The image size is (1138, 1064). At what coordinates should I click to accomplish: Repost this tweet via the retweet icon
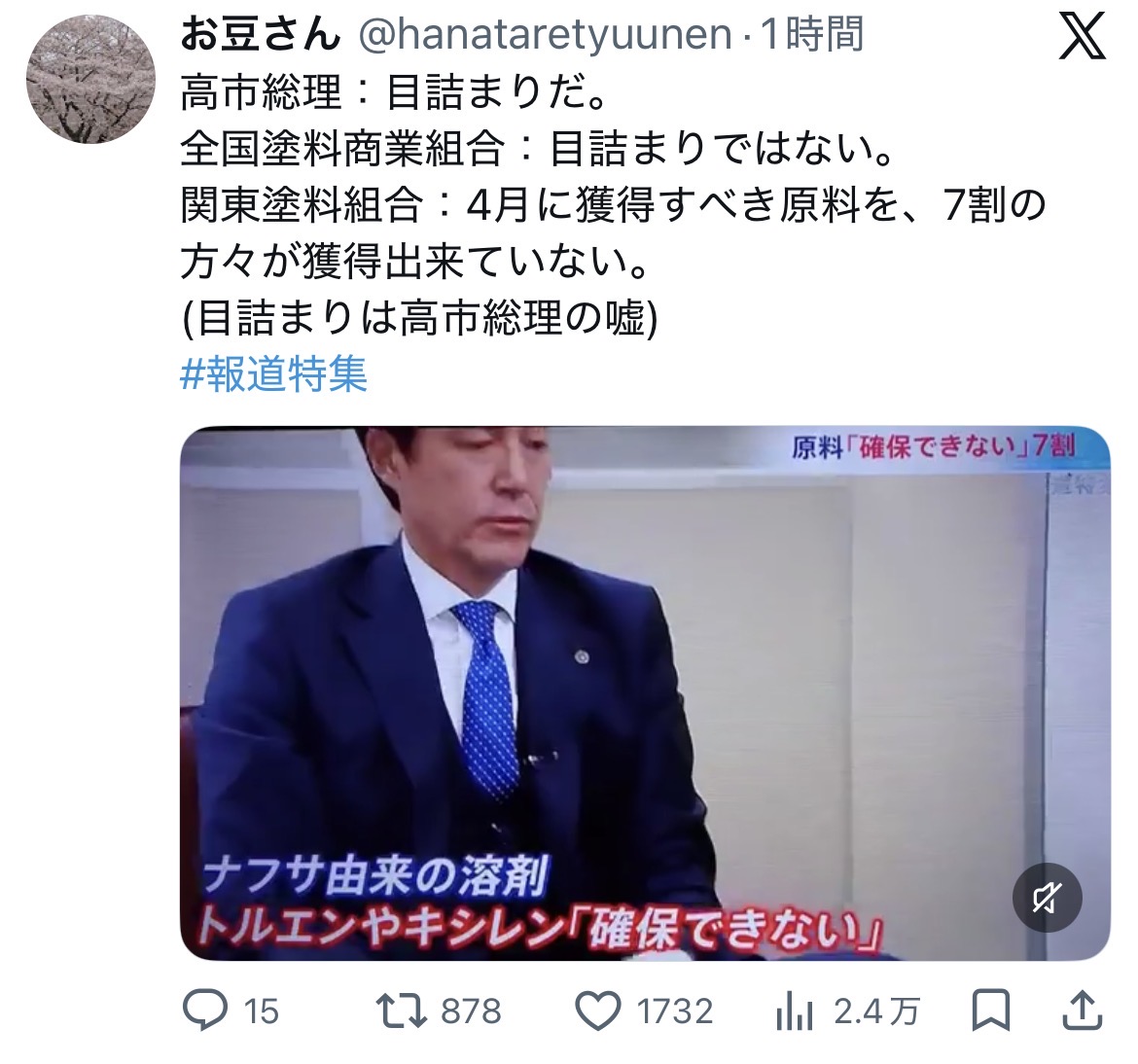[402, 1011]
